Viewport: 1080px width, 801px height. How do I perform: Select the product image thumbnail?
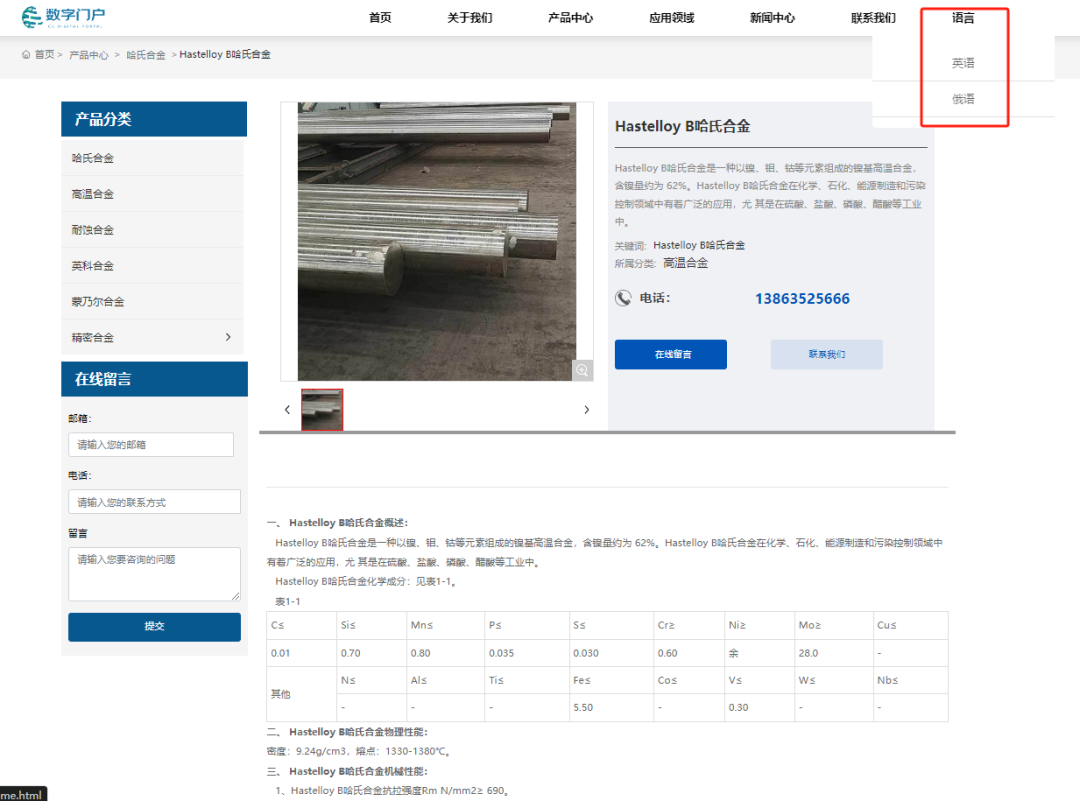(x=322, y=409)
